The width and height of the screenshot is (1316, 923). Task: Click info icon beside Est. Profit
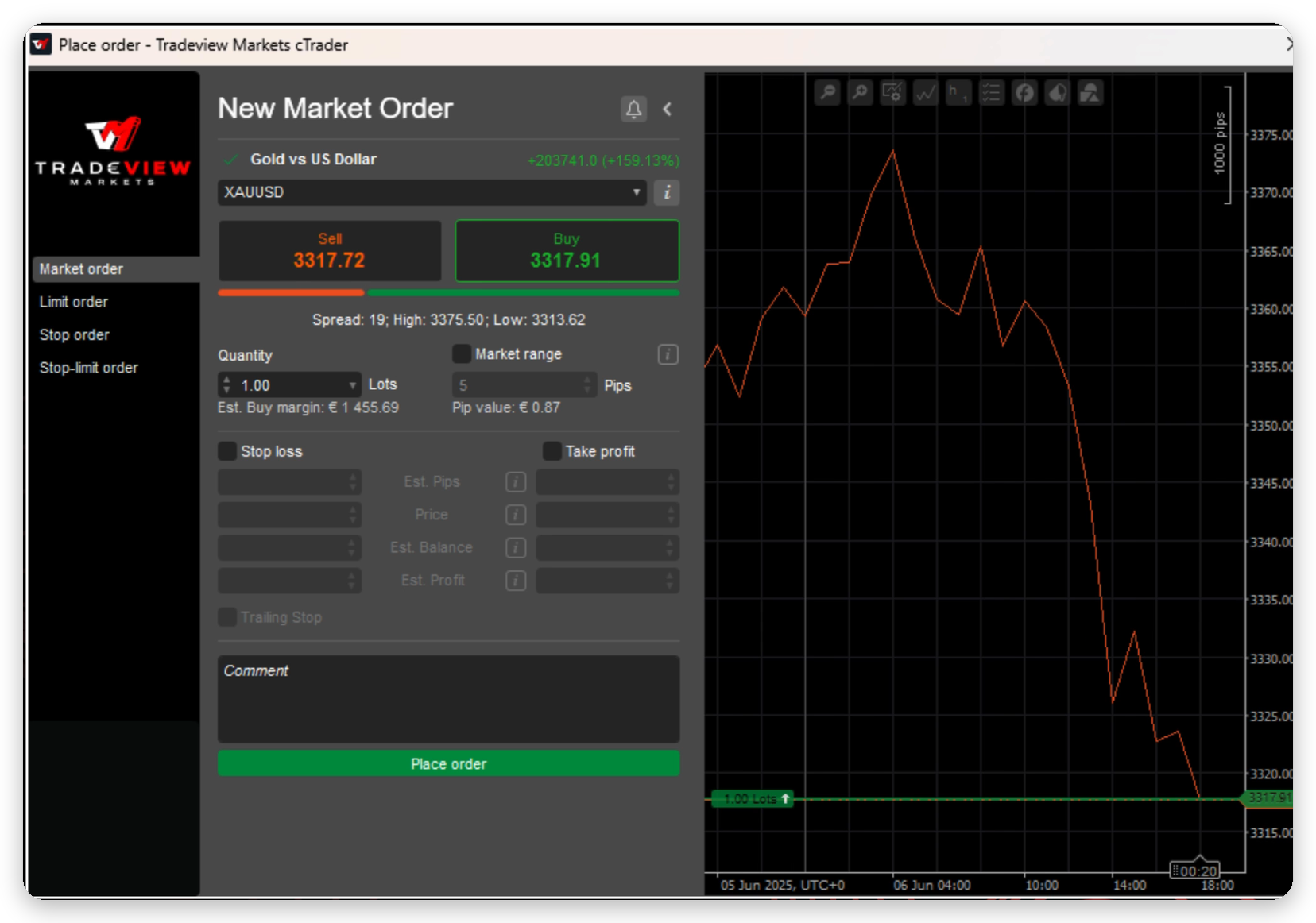coord(516,581)
